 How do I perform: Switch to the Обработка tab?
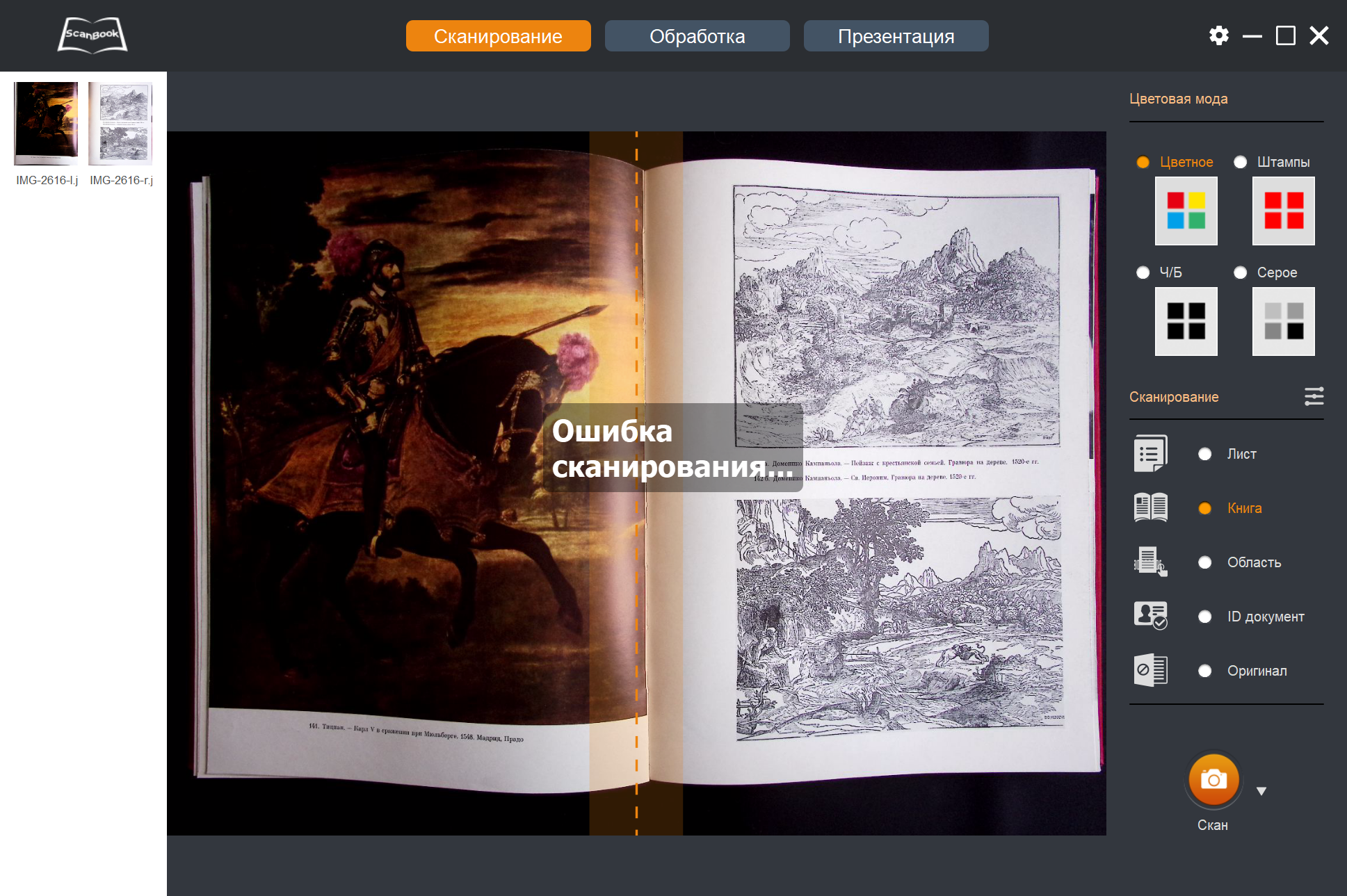pyautogui.click(x=697, y=36)
